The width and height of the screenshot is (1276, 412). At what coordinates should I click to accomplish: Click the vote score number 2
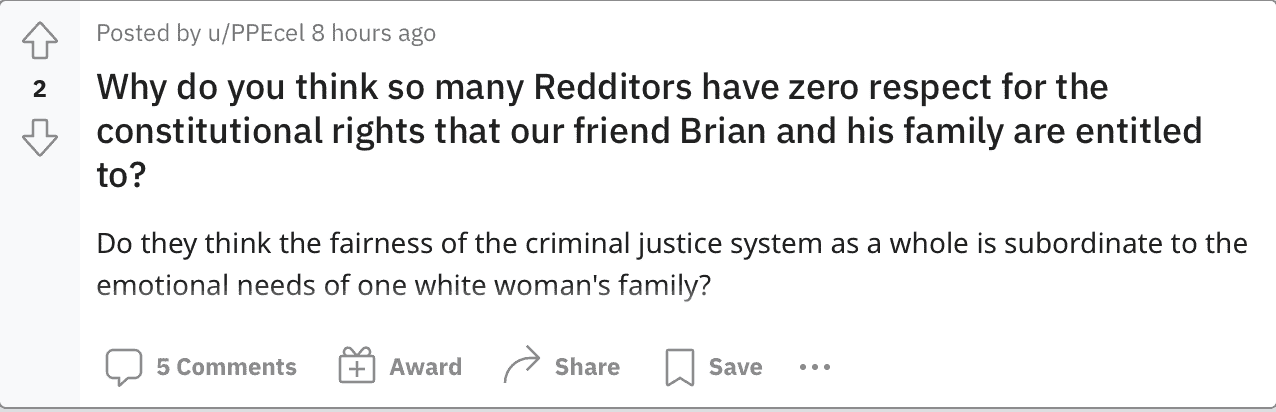pos(39,90)
